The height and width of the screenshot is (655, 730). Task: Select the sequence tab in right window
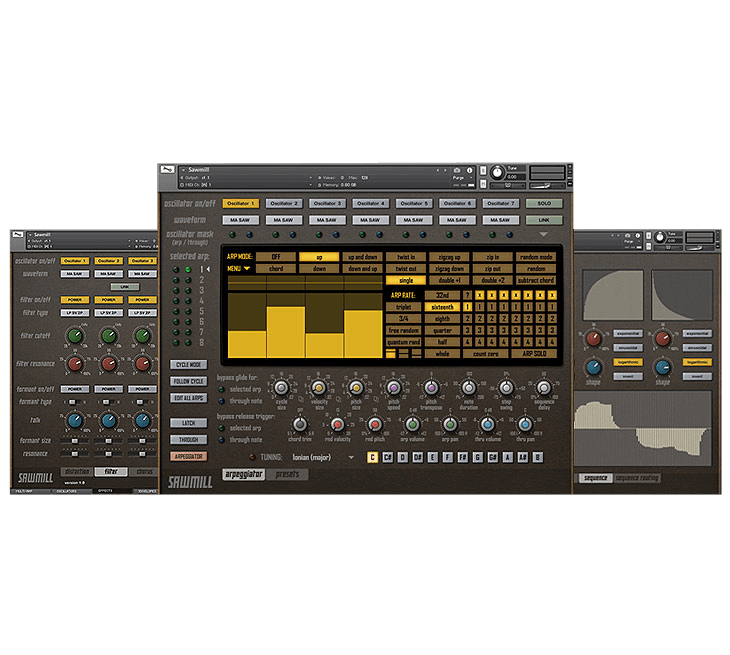pyautogui.click(x=595, y=478)
